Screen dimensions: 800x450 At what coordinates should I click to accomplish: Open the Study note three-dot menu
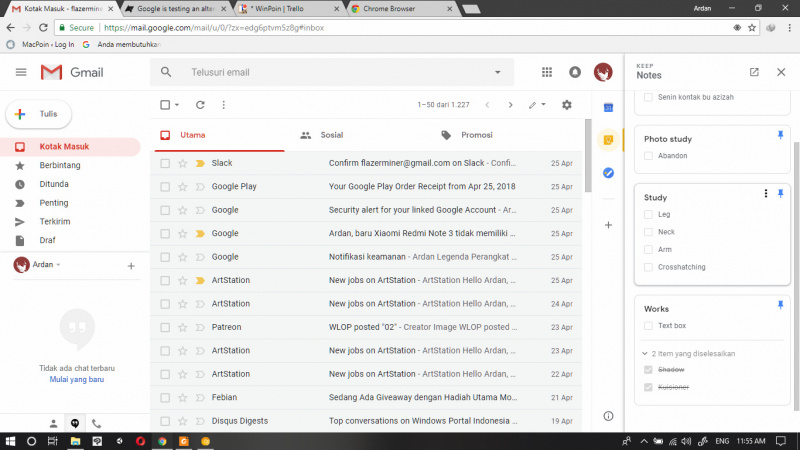[x=766, y=193]
